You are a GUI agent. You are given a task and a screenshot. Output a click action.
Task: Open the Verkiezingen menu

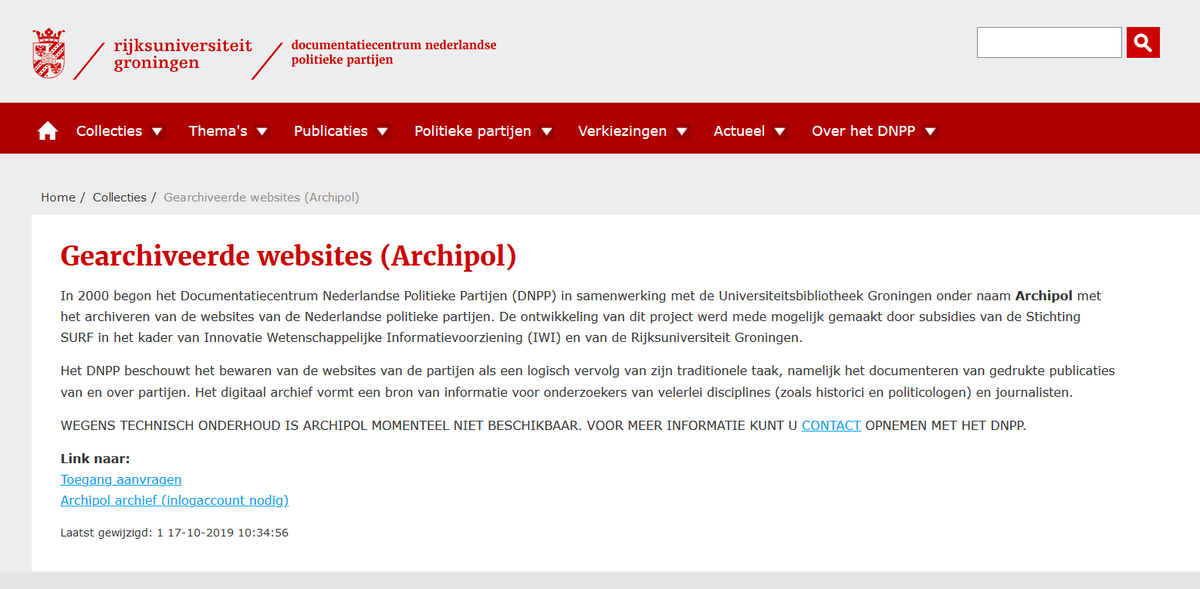tap(622, 131)
